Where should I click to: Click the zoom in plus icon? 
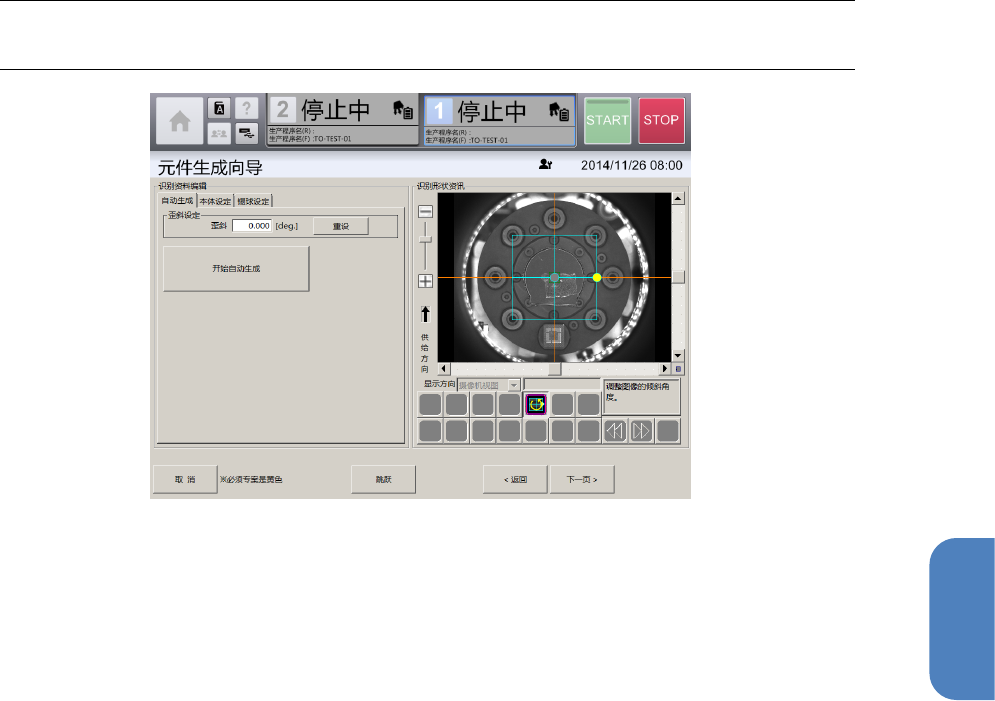pos(425,281)
